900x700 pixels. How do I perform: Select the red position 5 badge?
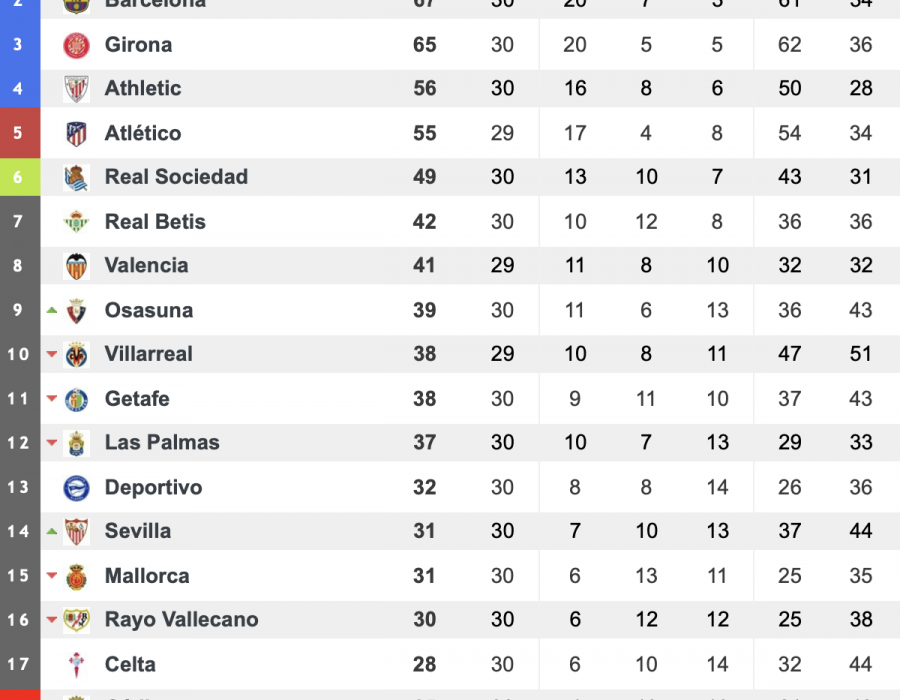20,133
